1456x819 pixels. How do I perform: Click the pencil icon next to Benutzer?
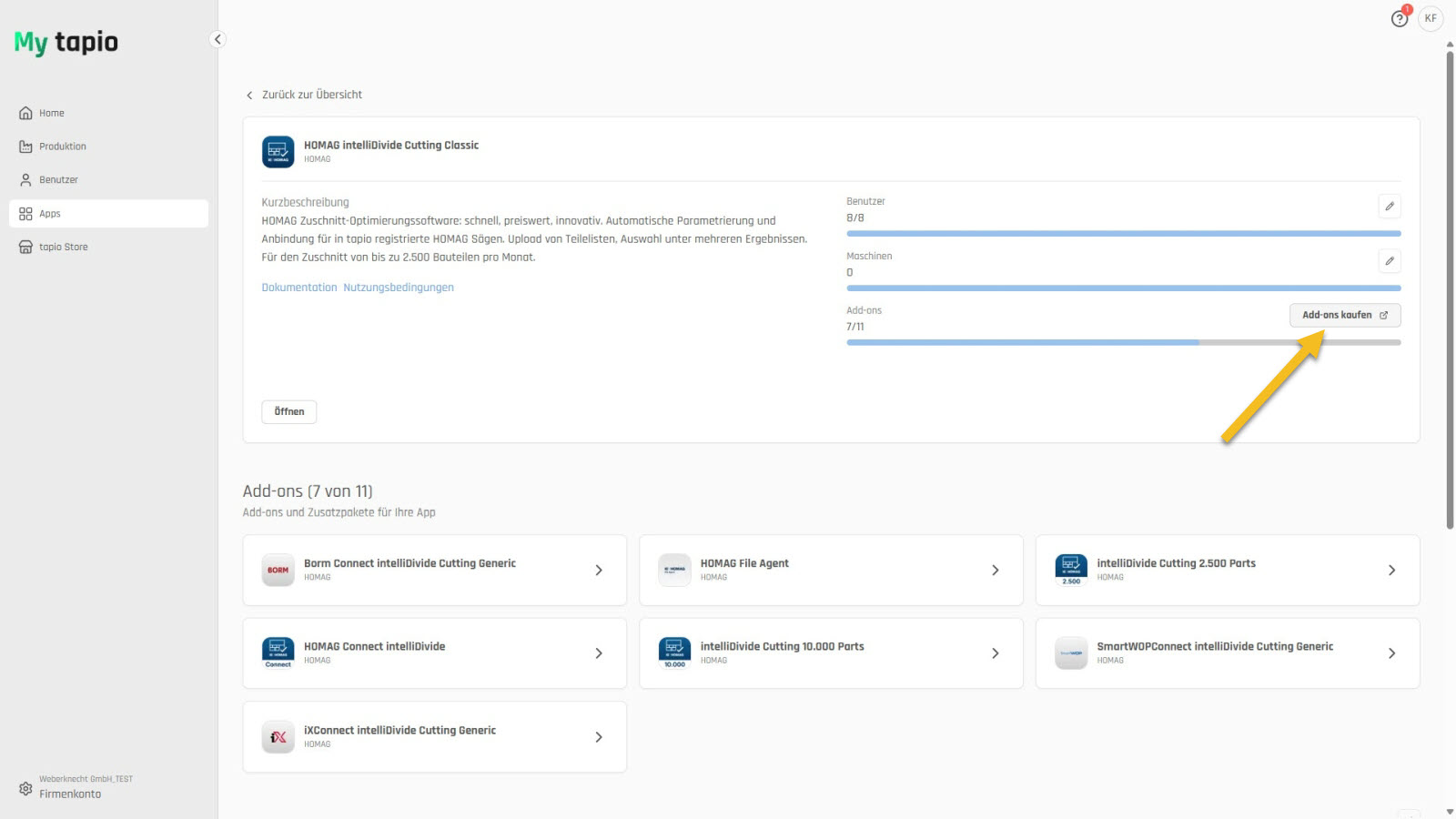(1389, 207)
